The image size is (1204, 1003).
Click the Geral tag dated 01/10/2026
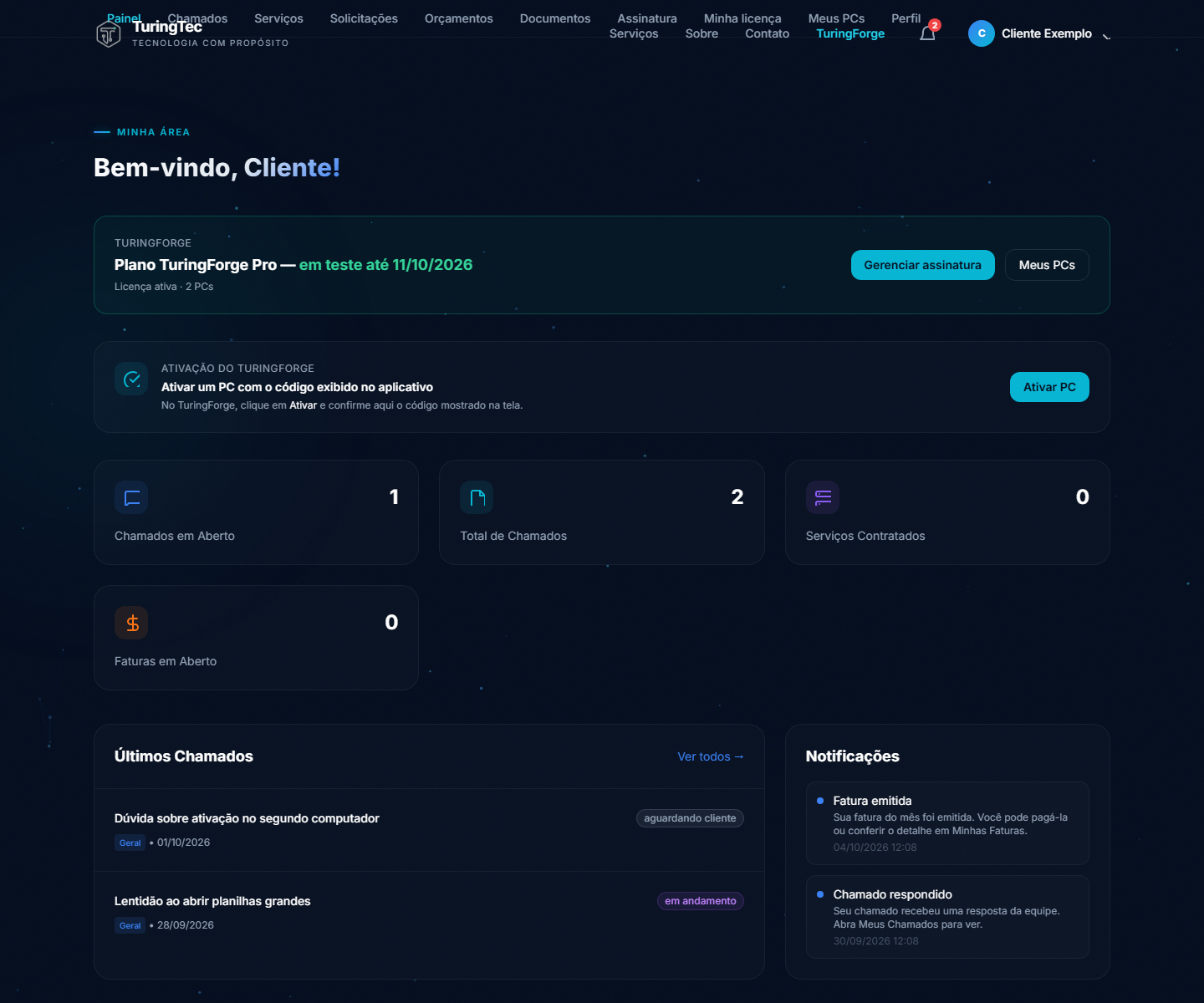click(x=130, y=843)
